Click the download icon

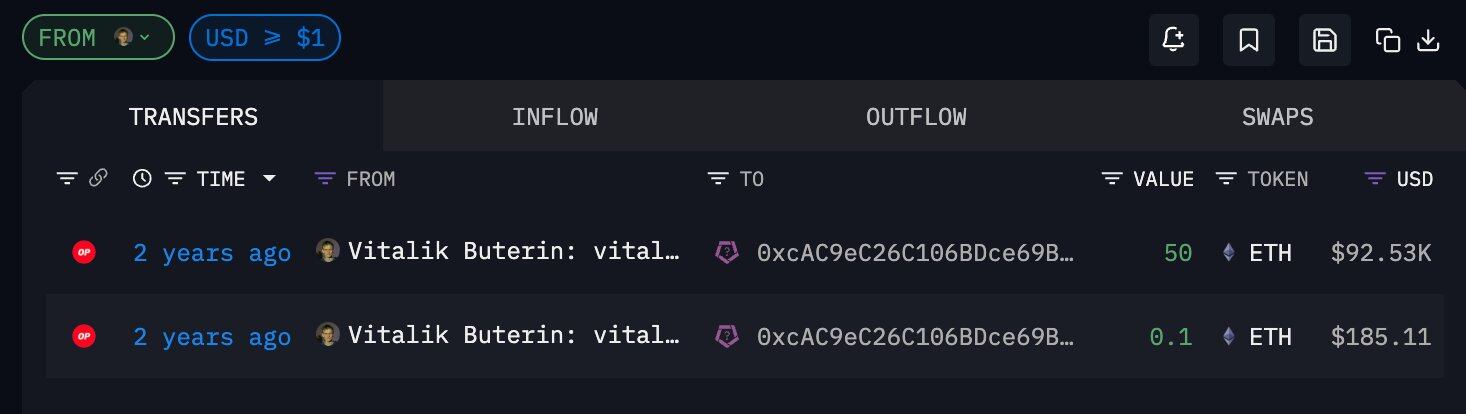[1429, 40]
